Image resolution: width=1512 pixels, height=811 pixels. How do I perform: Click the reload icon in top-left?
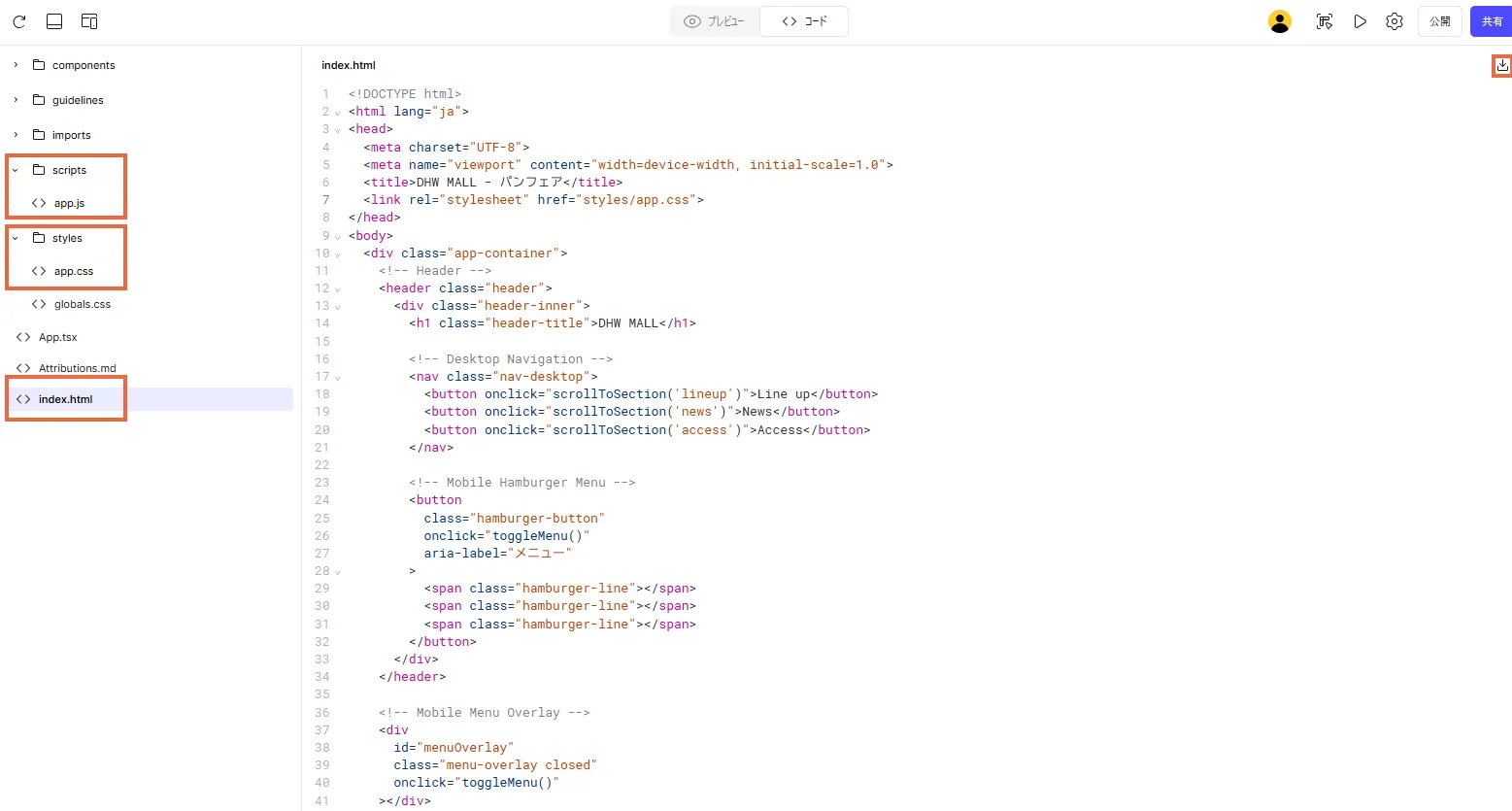(19, 21)
